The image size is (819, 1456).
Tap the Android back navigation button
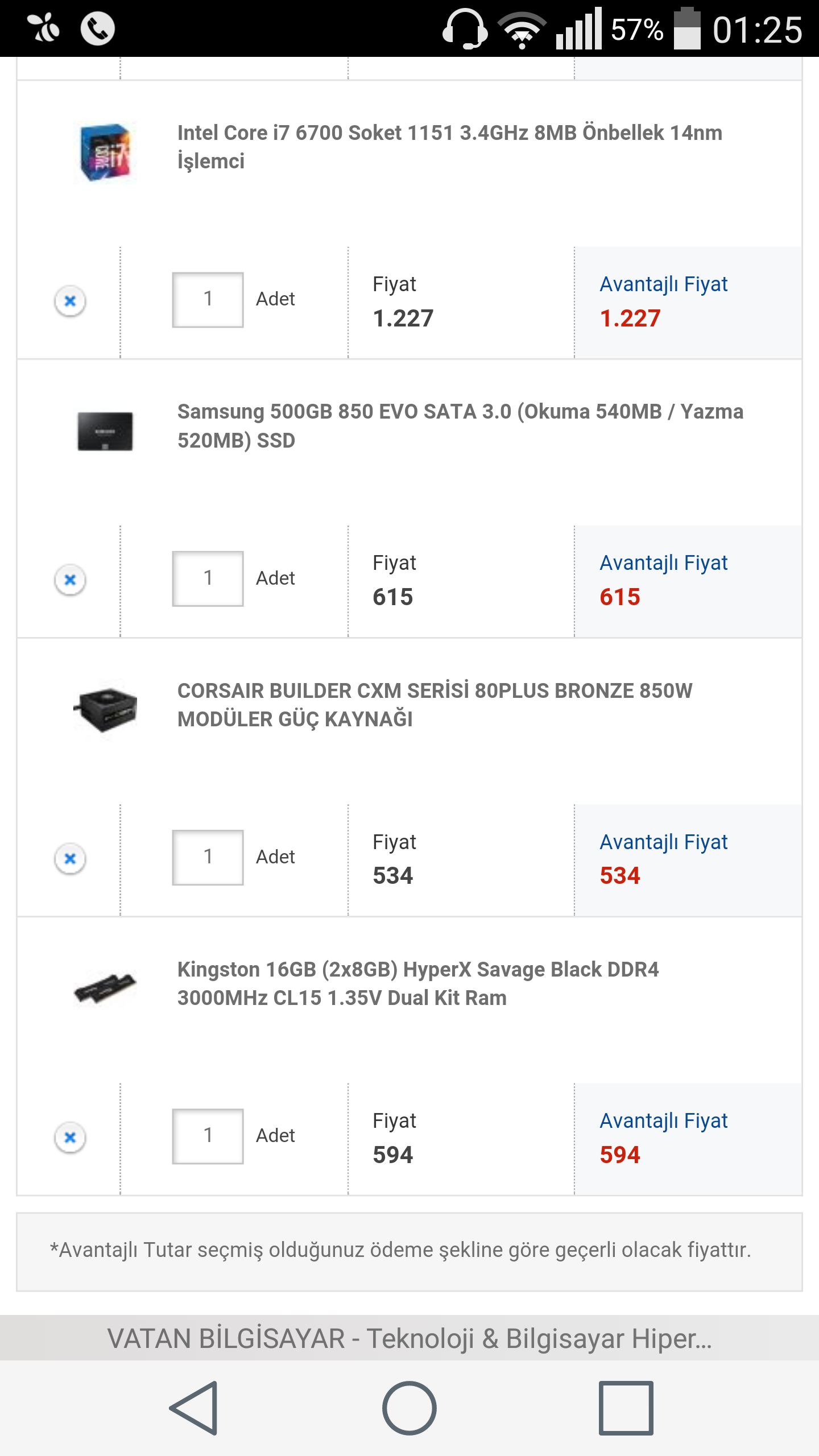tap(194, 1408)
